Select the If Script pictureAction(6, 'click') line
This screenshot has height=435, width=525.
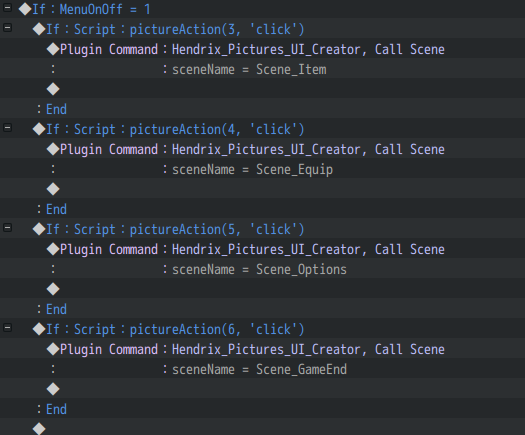tap(262, 329)
